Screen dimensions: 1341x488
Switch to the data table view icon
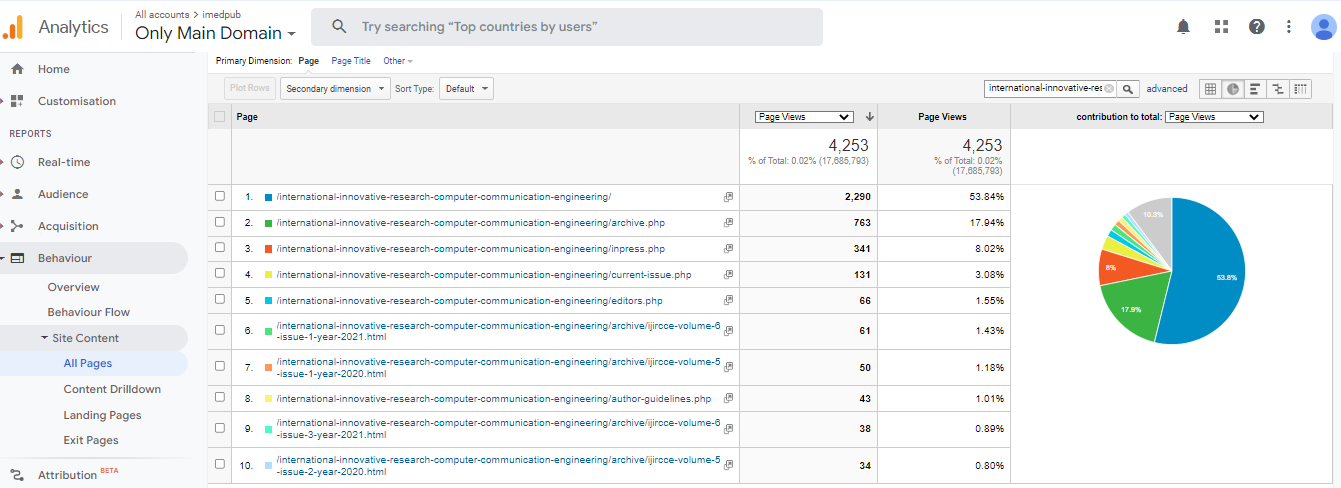click(1210, 89)
